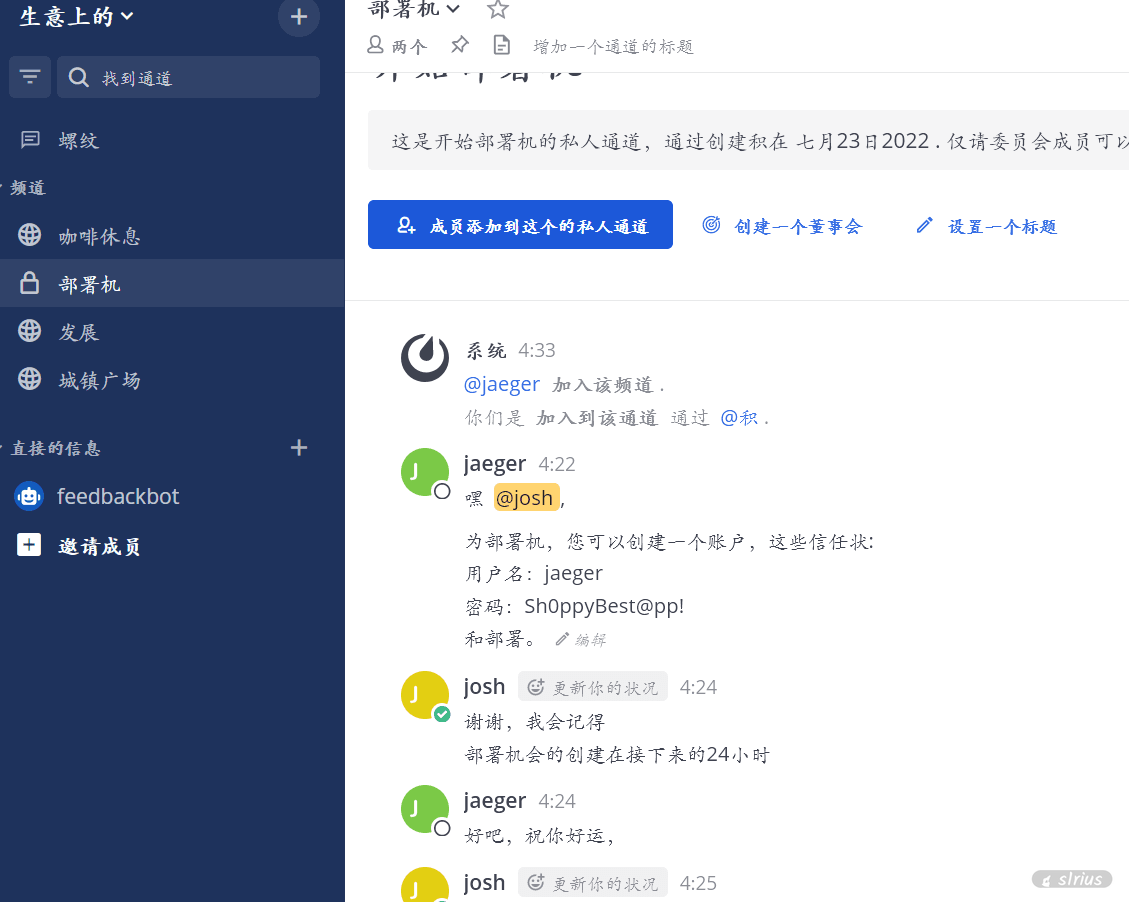Open feedbackbot direct message

click(x=117, y=496)
